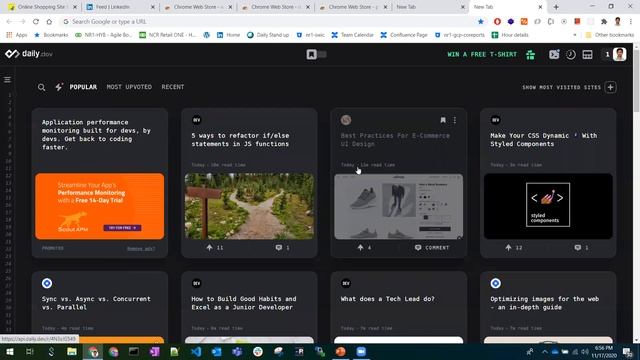Viewport: 640px width, 360px height.
Task: Open the search icon in the feed header
Action: [42, 87]
